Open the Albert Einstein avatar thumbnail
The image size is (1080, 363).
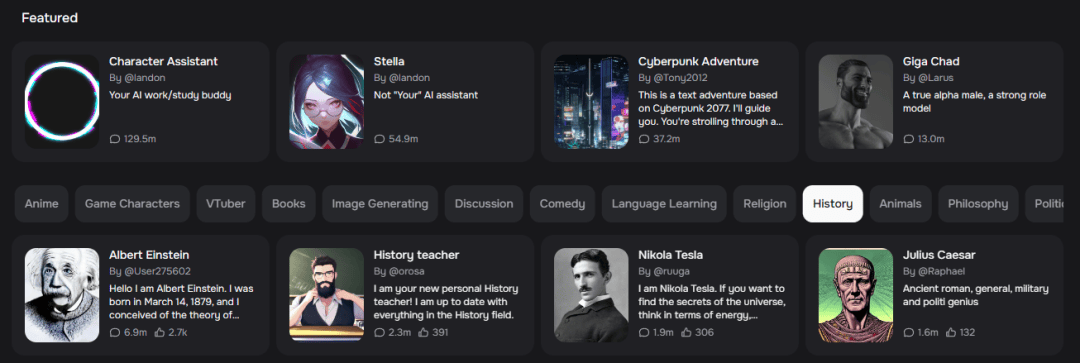point(62,295)
